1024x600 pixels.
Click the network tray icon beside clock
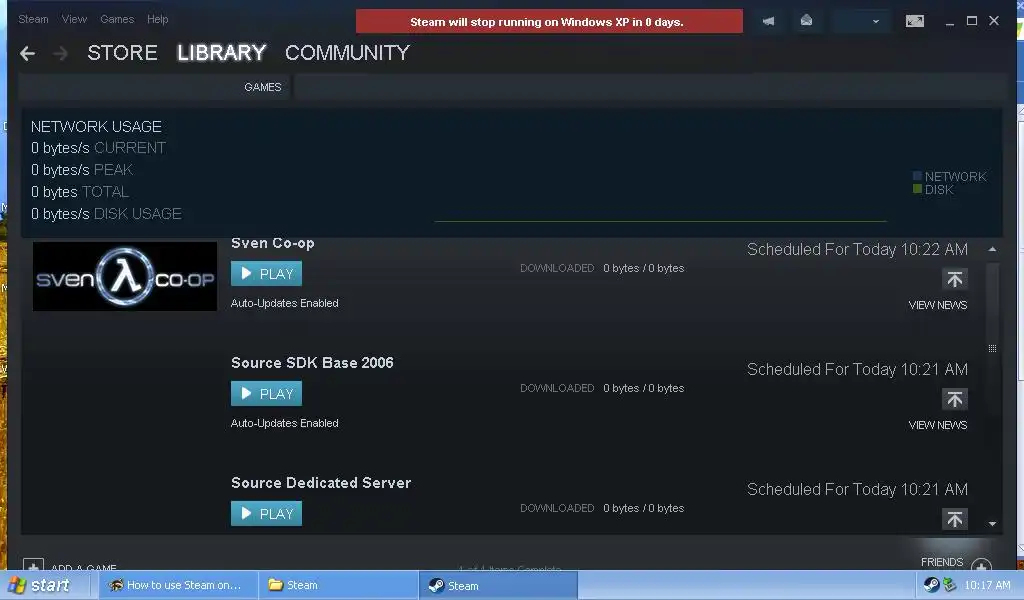[x=949, y=585]
